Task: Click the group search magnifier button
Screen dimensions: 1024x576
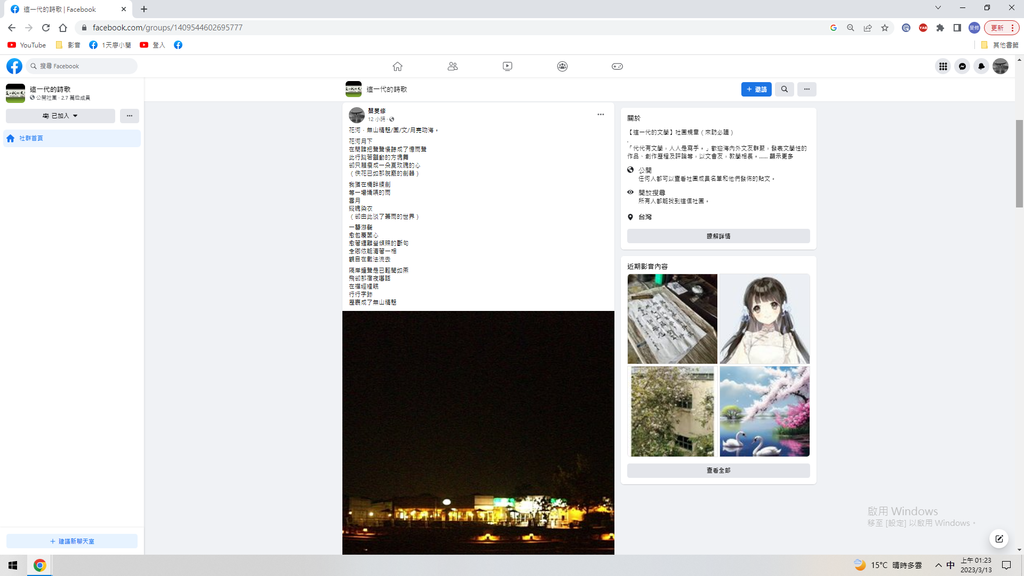Action: 785,89
